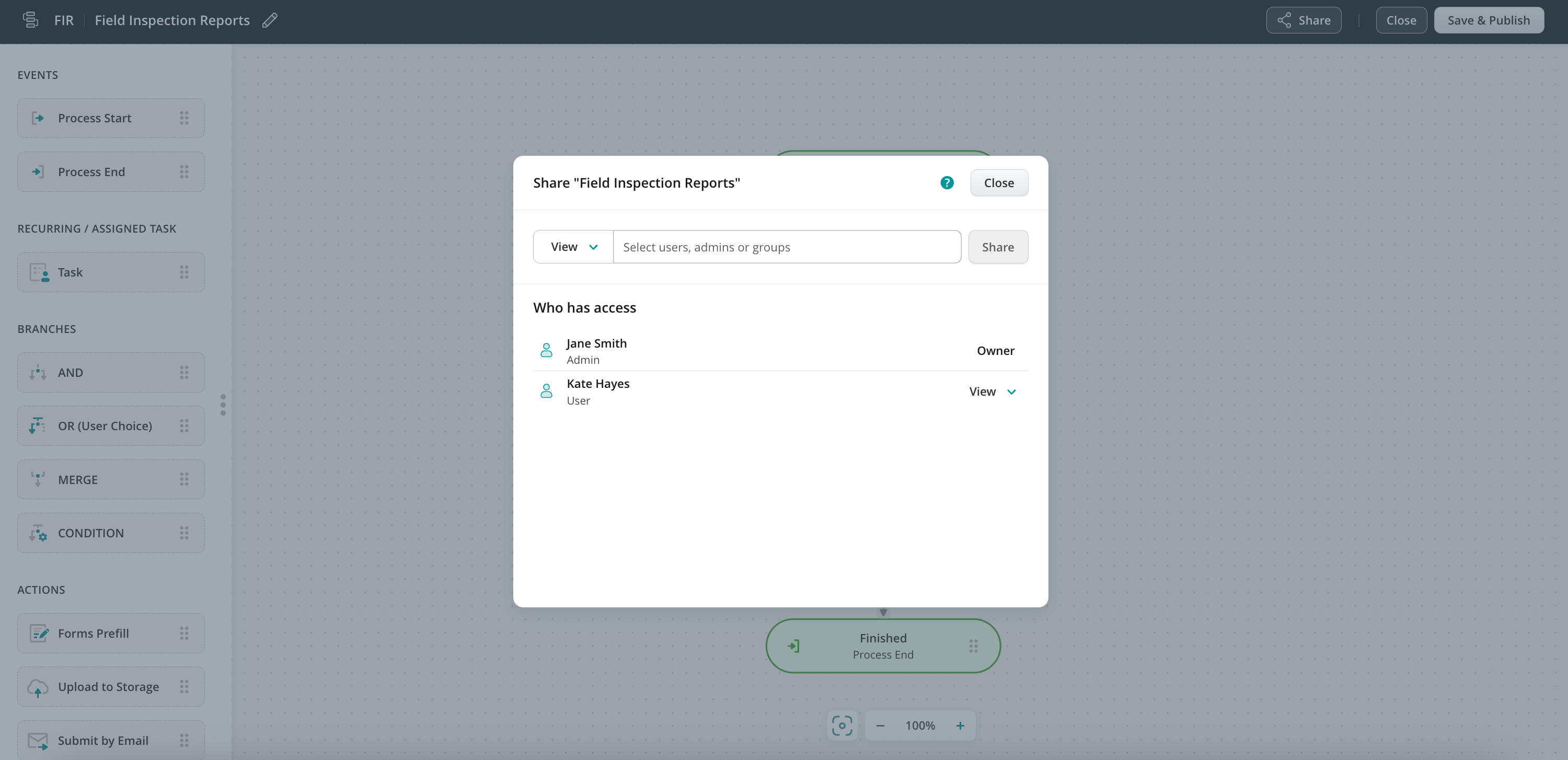Viewport: 1568px width, 760px height.
Task: Click the fit-to-screen icon
Action: pos(842,726)
